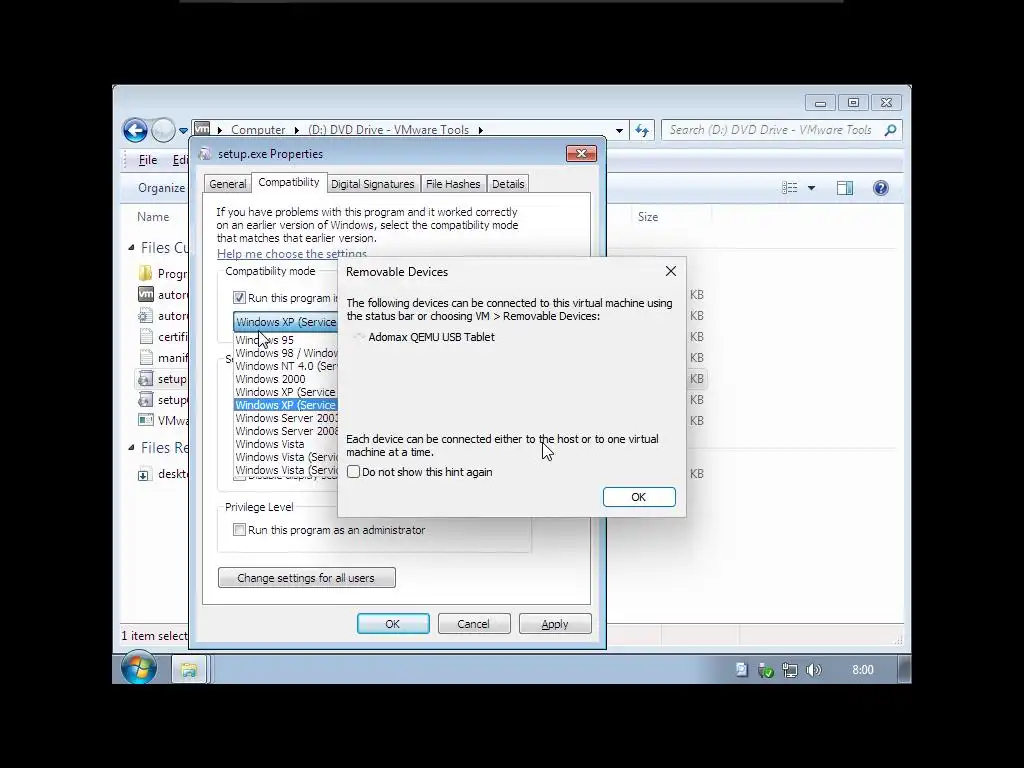Viewport: 1024px width, 768px height.
Task: Click the Explorer Forward navigation arrow
Action: 163,130
